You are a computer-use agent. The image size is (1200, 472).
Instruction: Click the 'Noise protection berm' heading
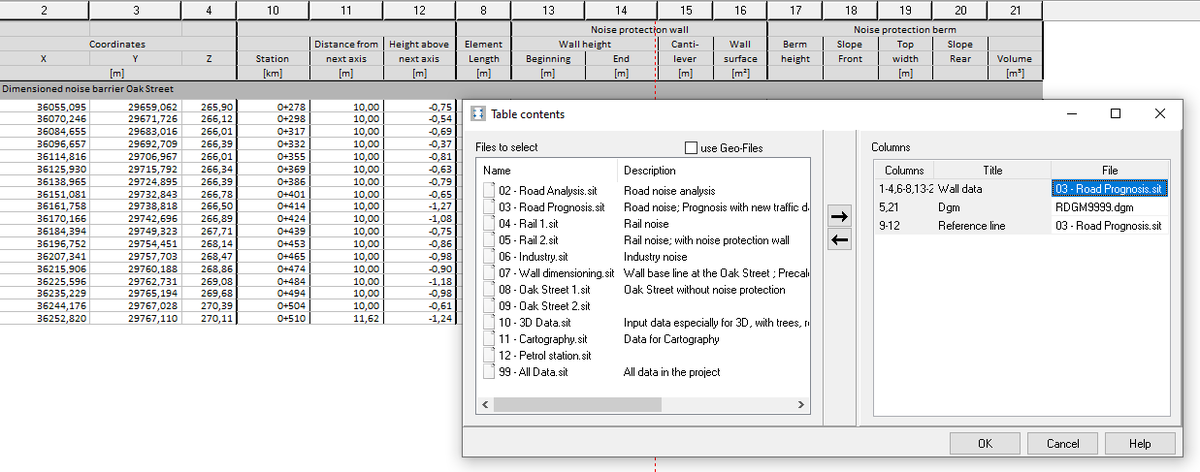(x=906, y=30)
